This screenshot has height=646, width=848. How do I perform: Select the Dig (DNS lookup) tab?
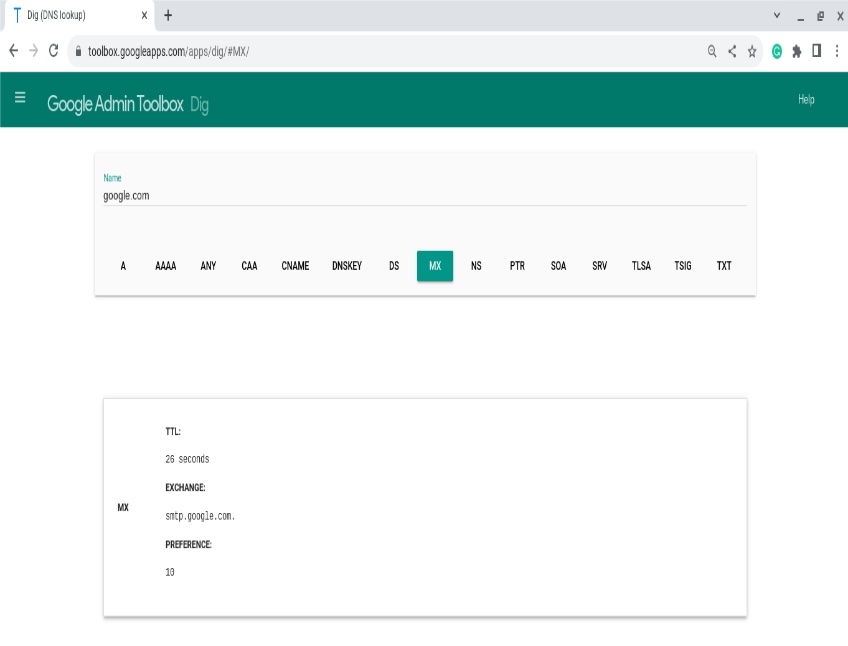tap(78, 15)
